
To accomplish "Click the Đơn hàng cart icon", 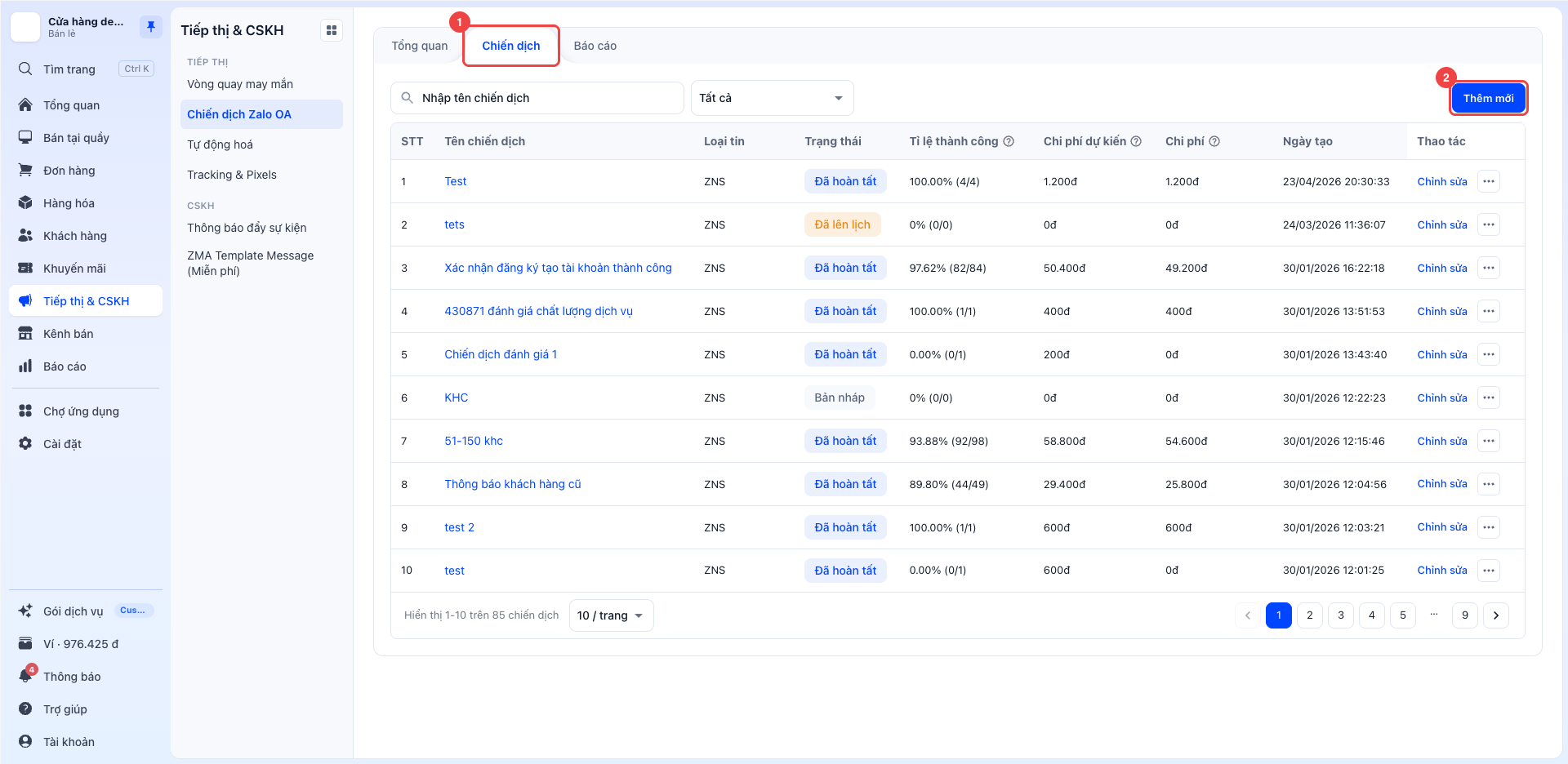I will click(25, 171).
